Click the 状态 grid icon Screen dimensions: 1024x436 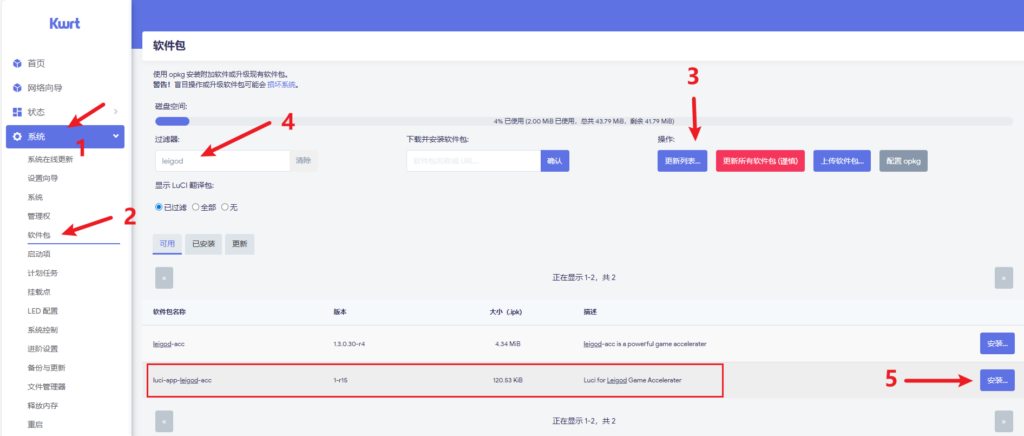click(x=17, y=111)
